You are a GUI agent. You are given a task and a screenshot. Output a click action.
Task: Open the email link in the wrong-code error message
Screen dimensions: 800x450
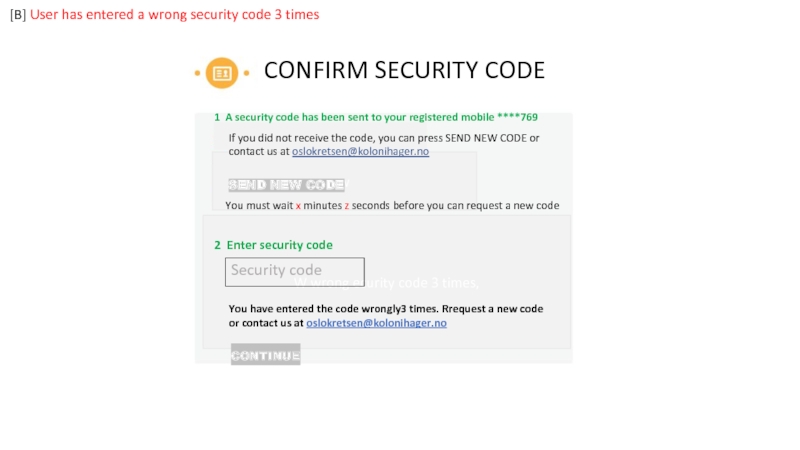(x=376, y=324)
